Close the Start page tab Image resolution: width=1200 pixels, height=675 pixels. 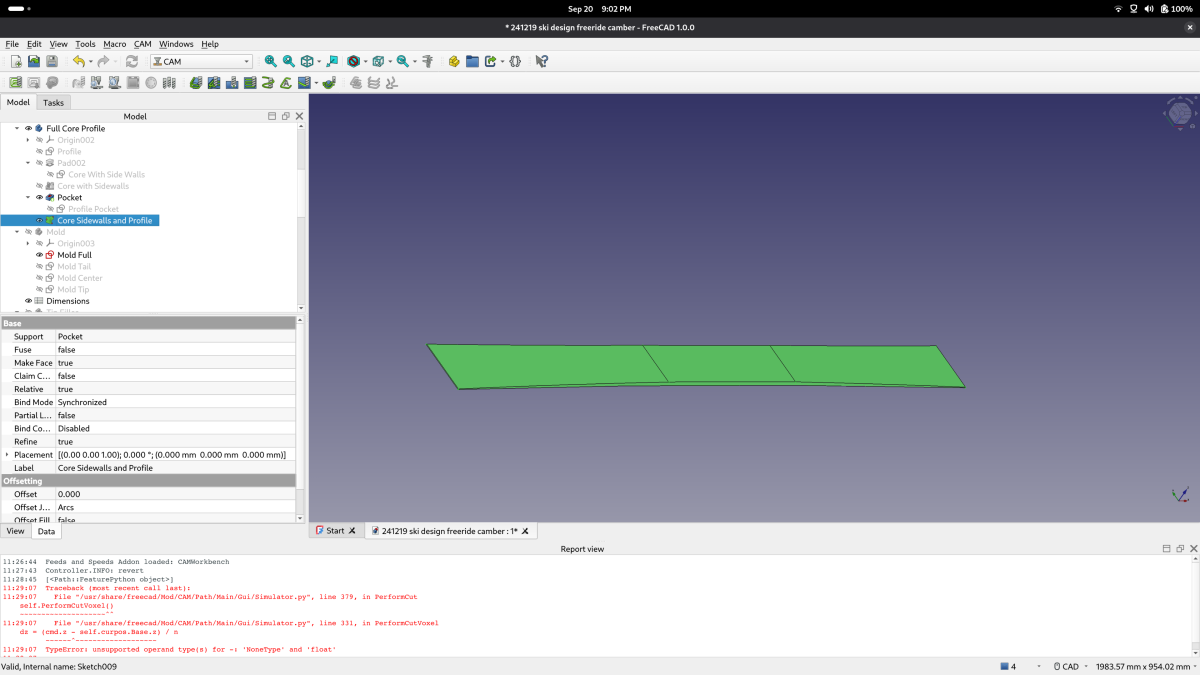click(351, 531)
